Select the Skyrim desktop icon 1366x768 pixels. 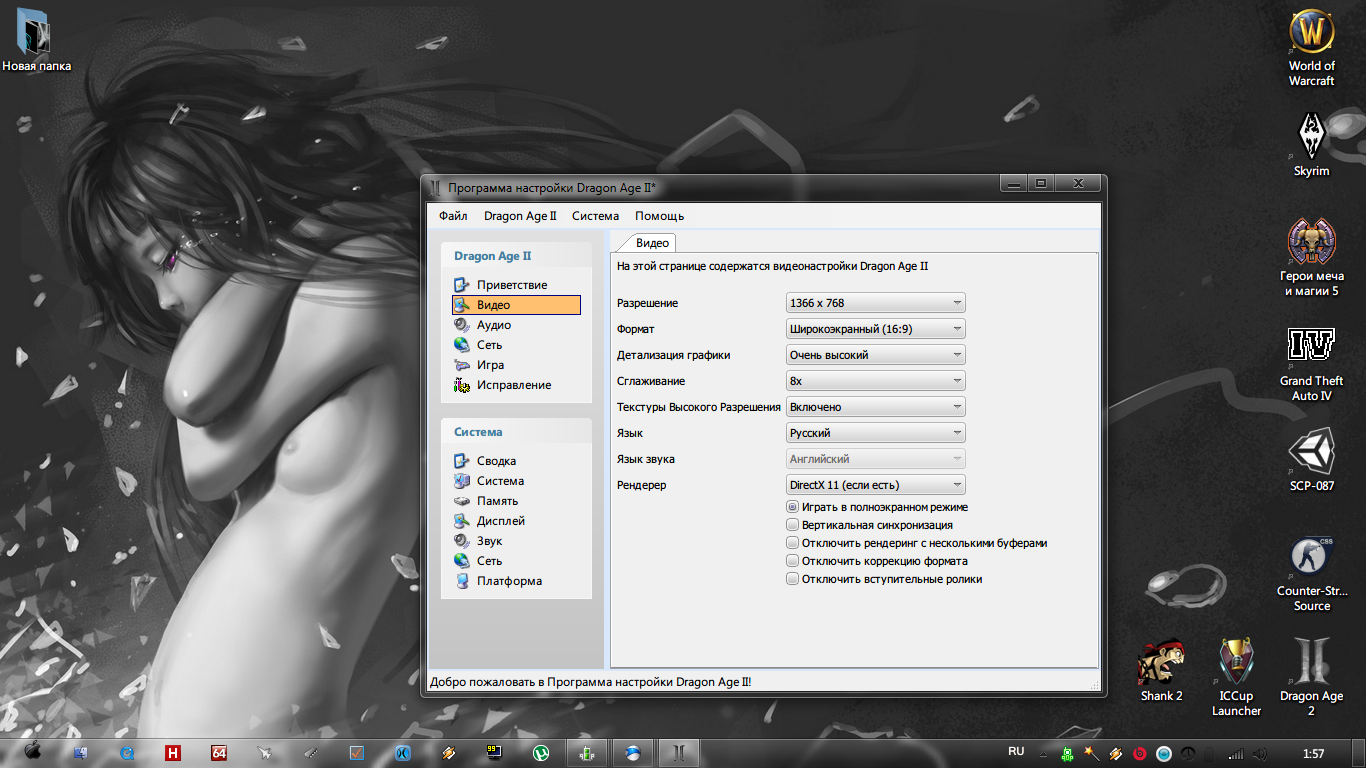point(1311,145)
